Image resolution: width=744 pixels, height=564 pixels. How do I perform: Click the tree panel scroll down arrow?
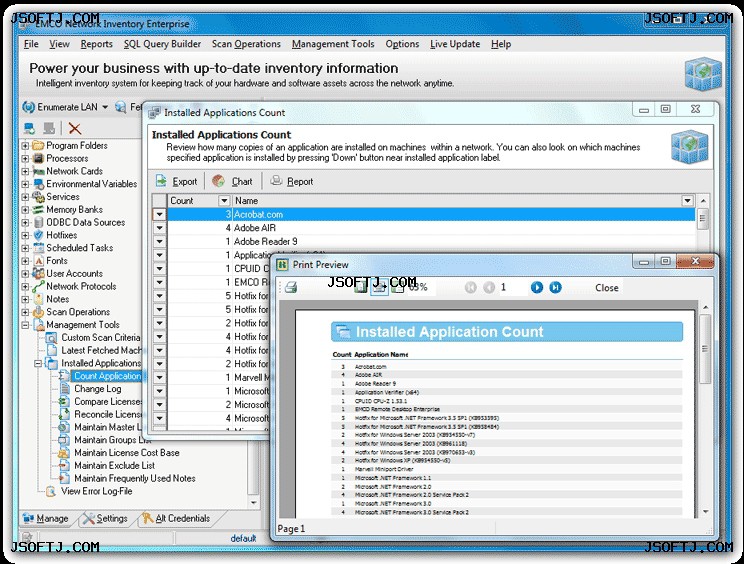[x=254, y=502]
